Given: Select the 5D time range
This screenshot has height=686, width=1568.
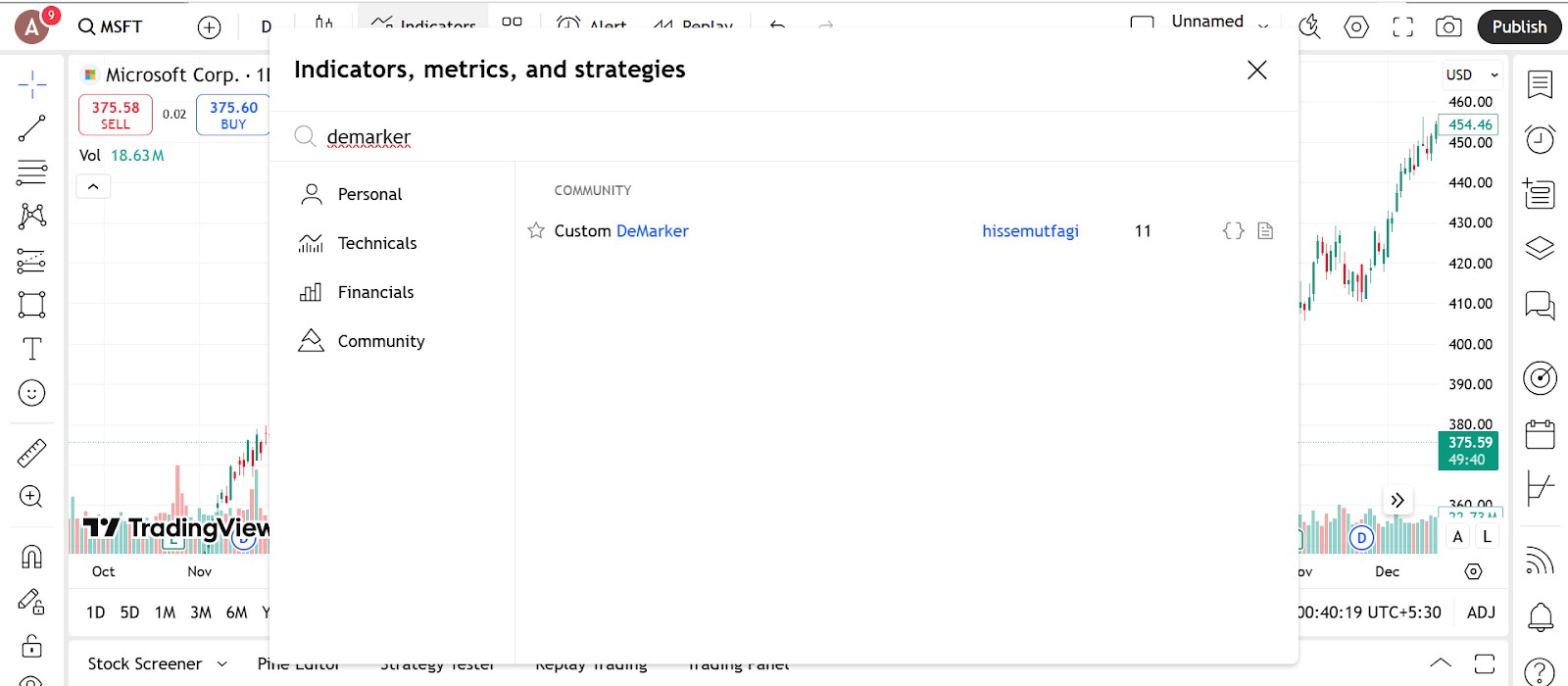Looking at the screenshot, I should (x=129, y=612).
